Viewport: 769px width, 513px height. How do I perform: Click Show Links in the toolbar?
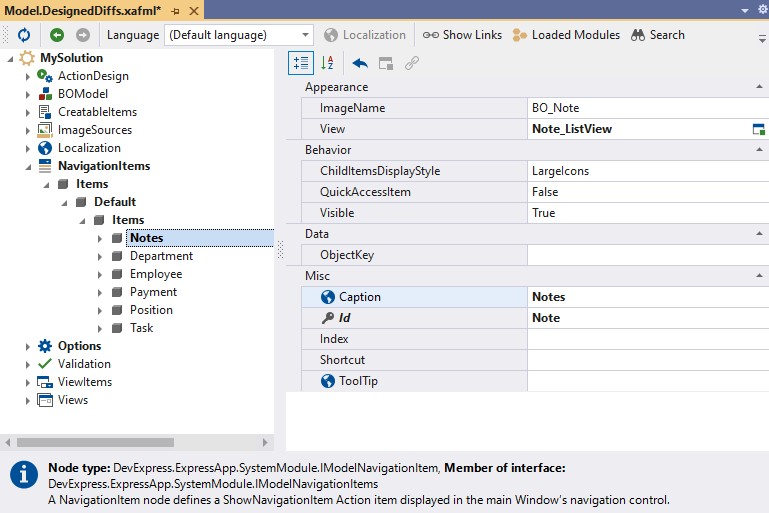coord(462,35)
